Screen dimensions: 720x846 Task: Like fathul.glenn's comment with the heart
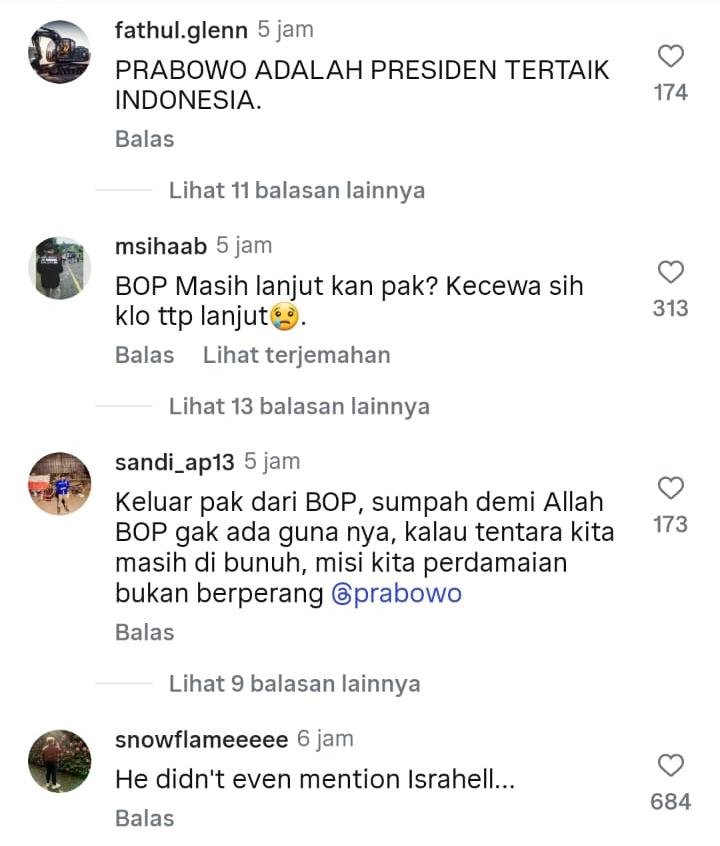pos(671,56)
